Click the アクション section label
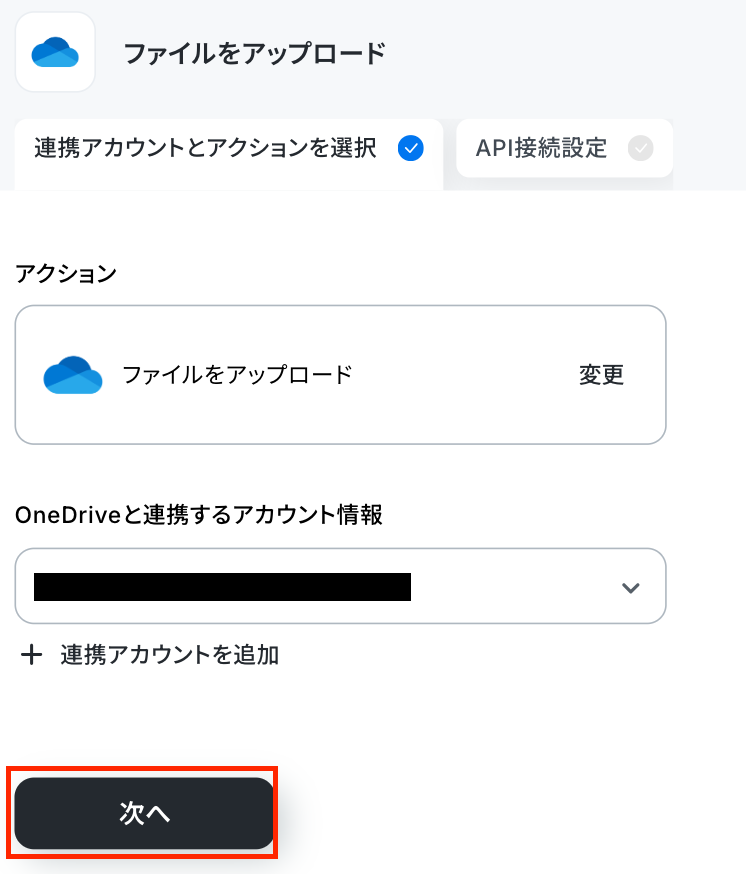The width and height of the screenshot is (746, 874). [66, 274]
